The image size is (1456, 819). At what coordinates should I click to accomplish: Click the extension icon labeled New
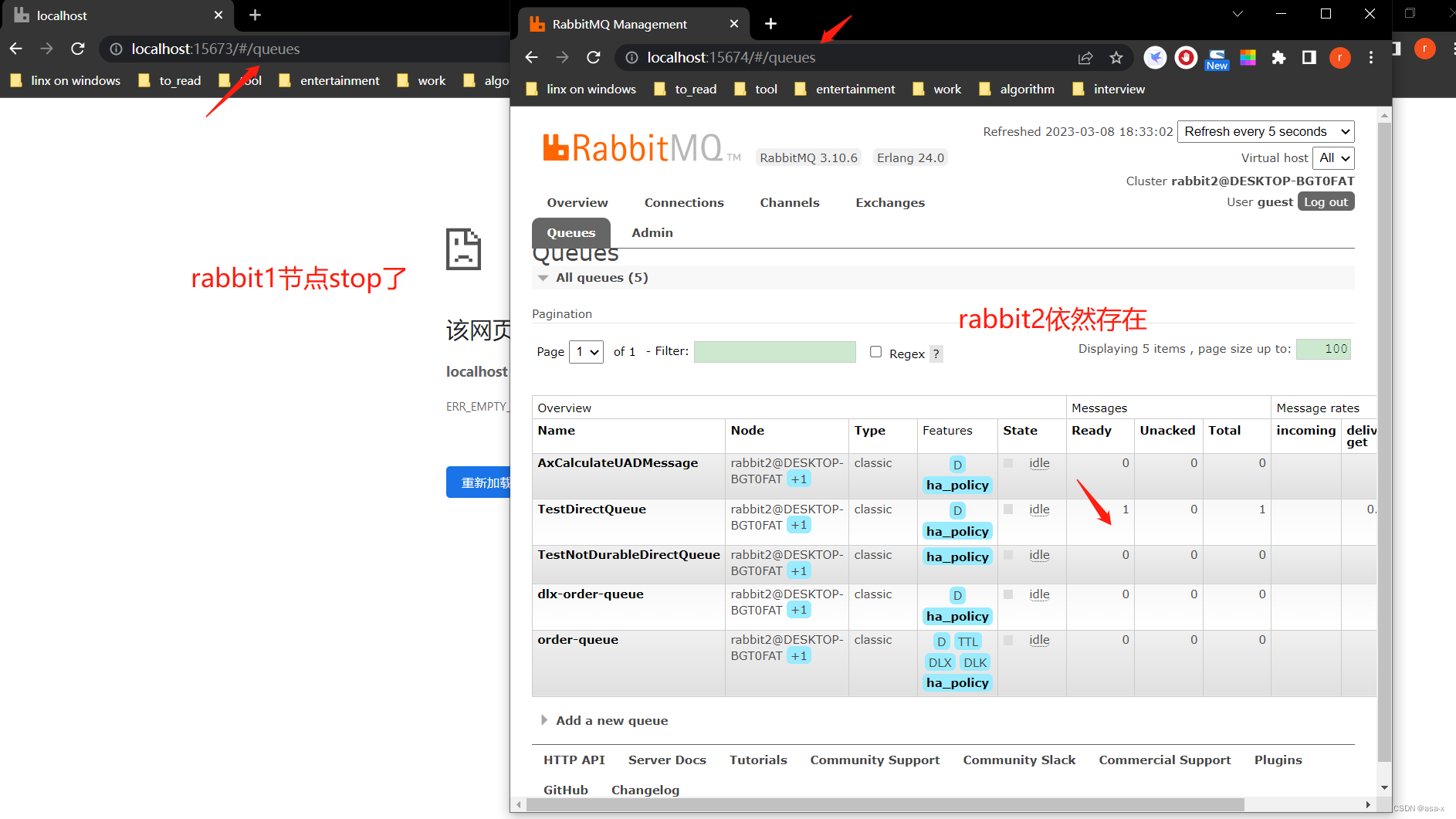coord(1217,59)
